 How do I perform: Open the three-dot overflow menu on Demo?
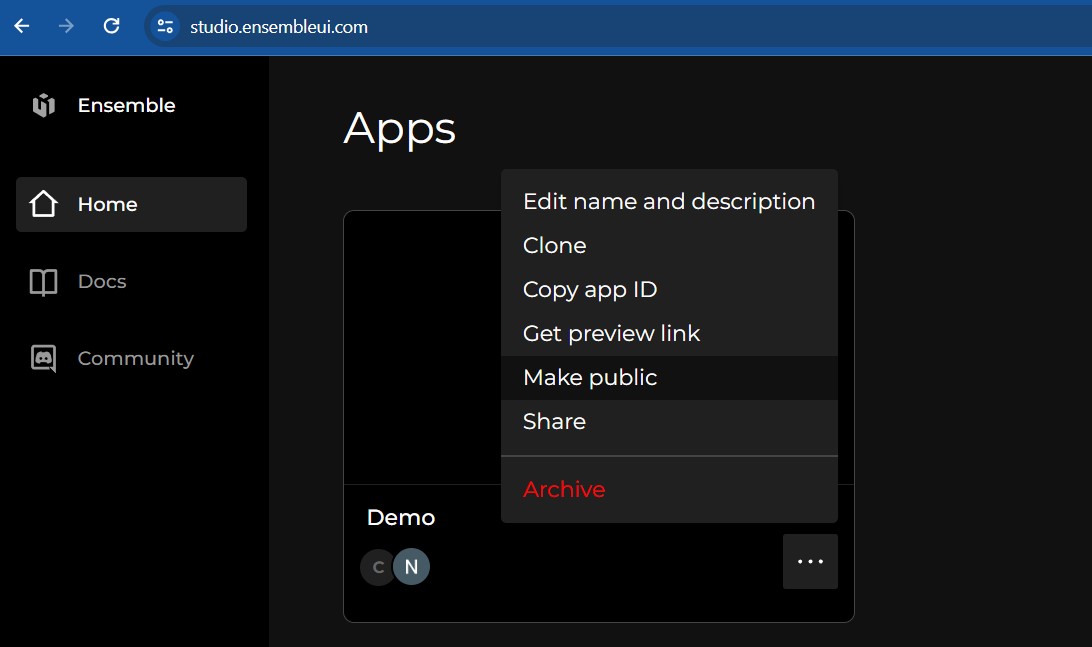(809, 561)
